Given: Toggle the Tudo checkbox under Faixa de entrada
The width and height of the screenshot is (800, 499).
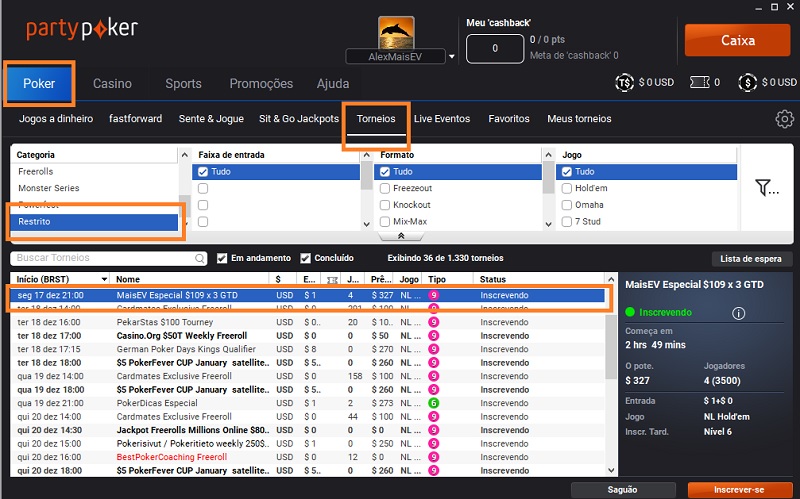Looking at the screenshot, I should pos(203,172).
